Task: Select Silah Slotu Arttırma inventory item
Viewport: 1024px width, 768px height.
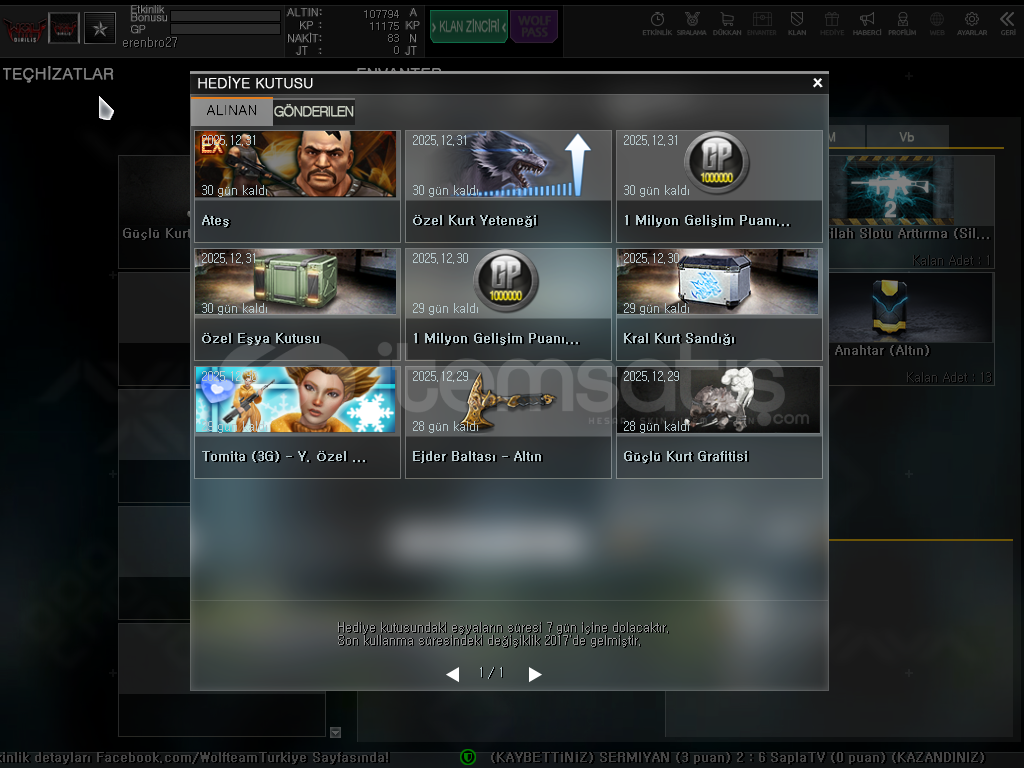Action: point(912,212)
